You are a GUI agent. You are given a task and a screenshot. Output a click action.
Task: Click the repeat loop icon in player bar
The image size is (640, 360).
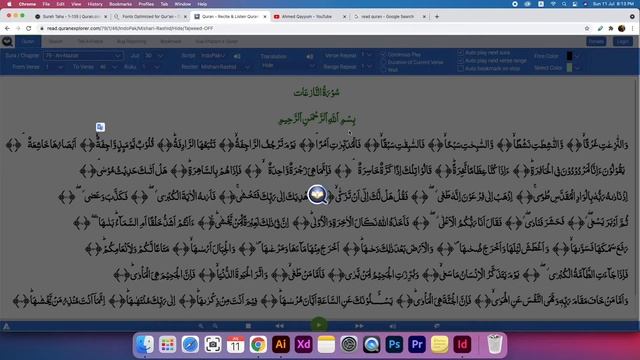pyautogui.click(x=437, y=326)
